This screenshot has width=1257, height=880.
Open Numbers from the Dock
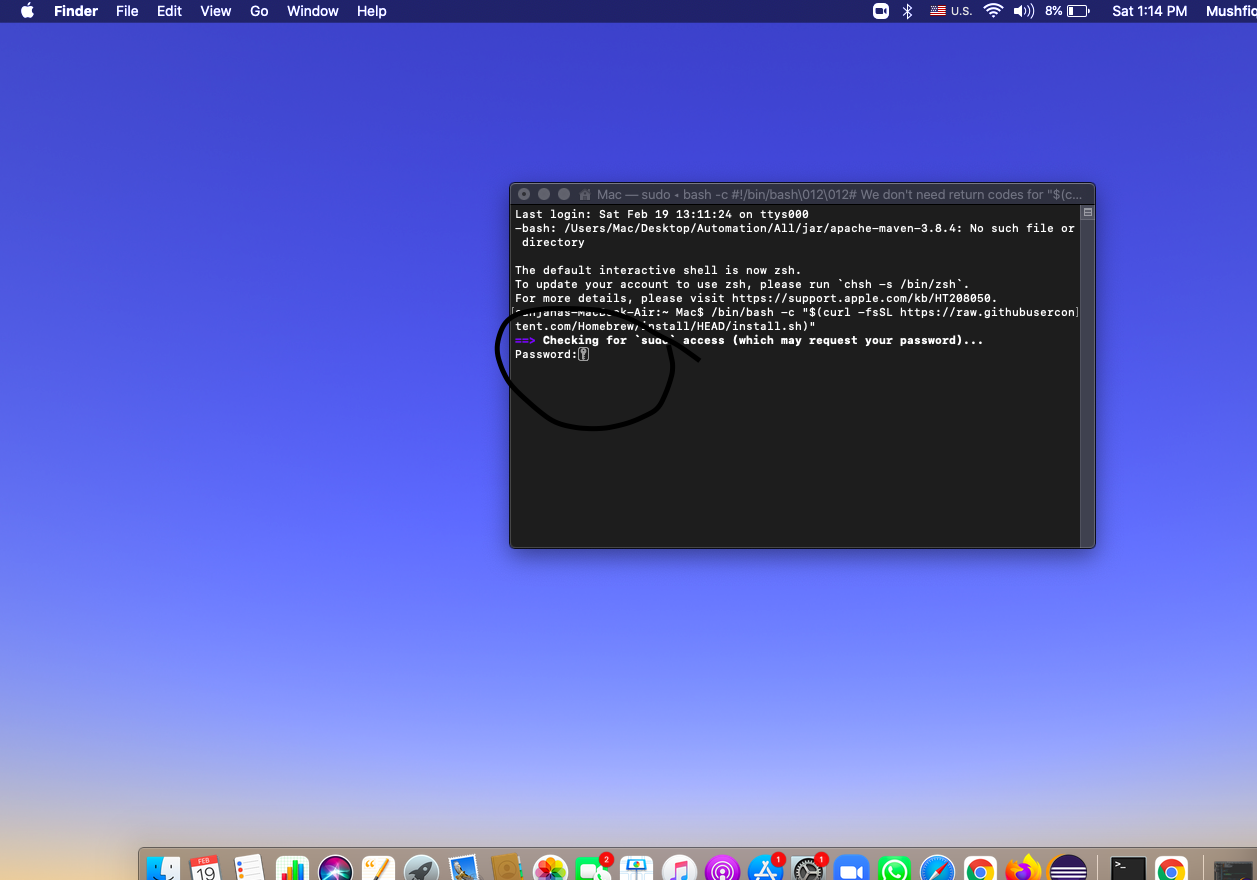click(x=292, y=870)
